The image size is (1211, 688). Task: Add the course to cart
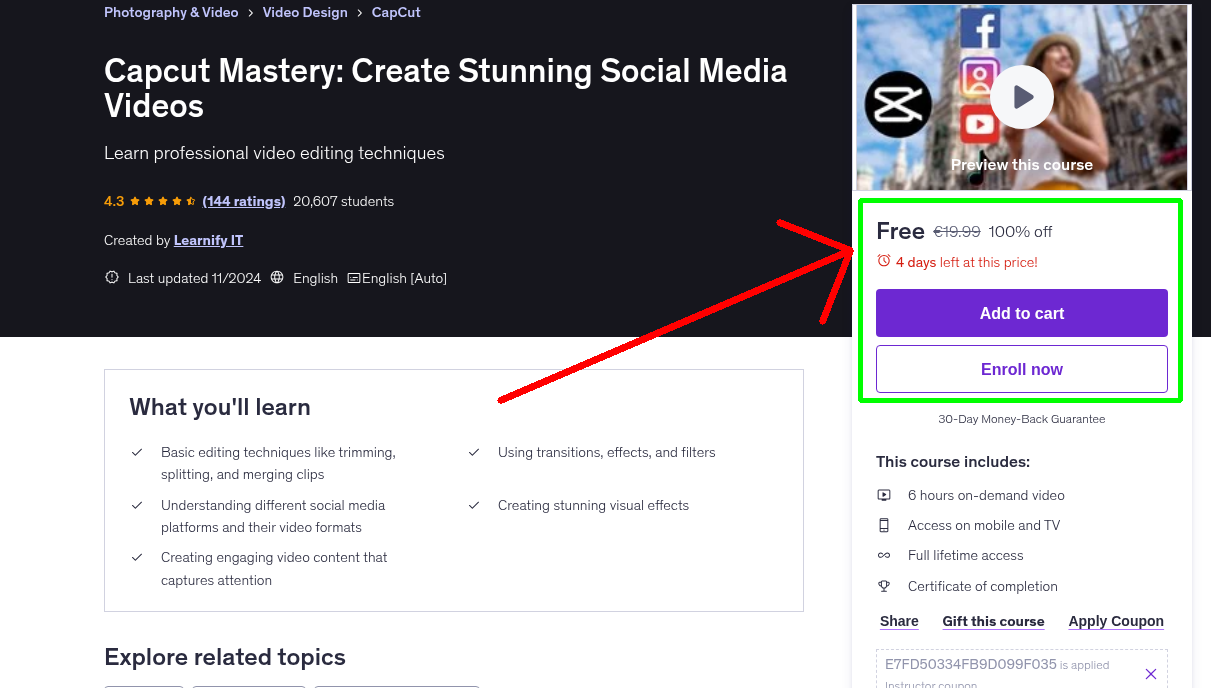(1022, 313)
